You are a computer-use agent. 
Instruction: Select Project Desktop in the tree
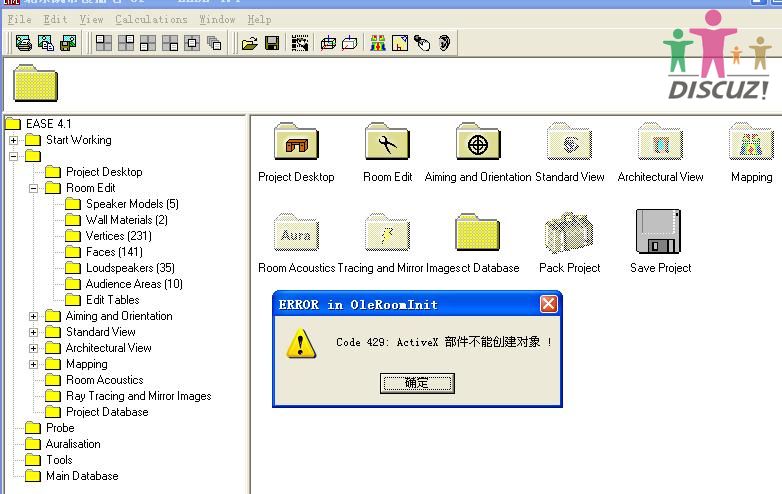click(x=104, y=172)
